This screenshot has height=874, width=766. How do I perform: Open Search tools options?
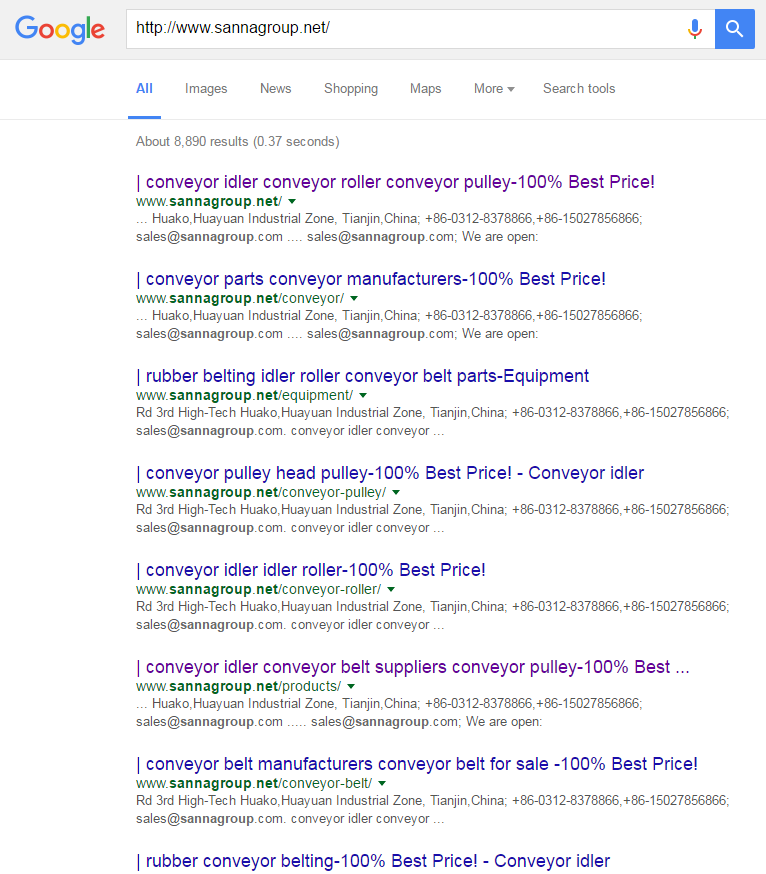pos(579,89)
